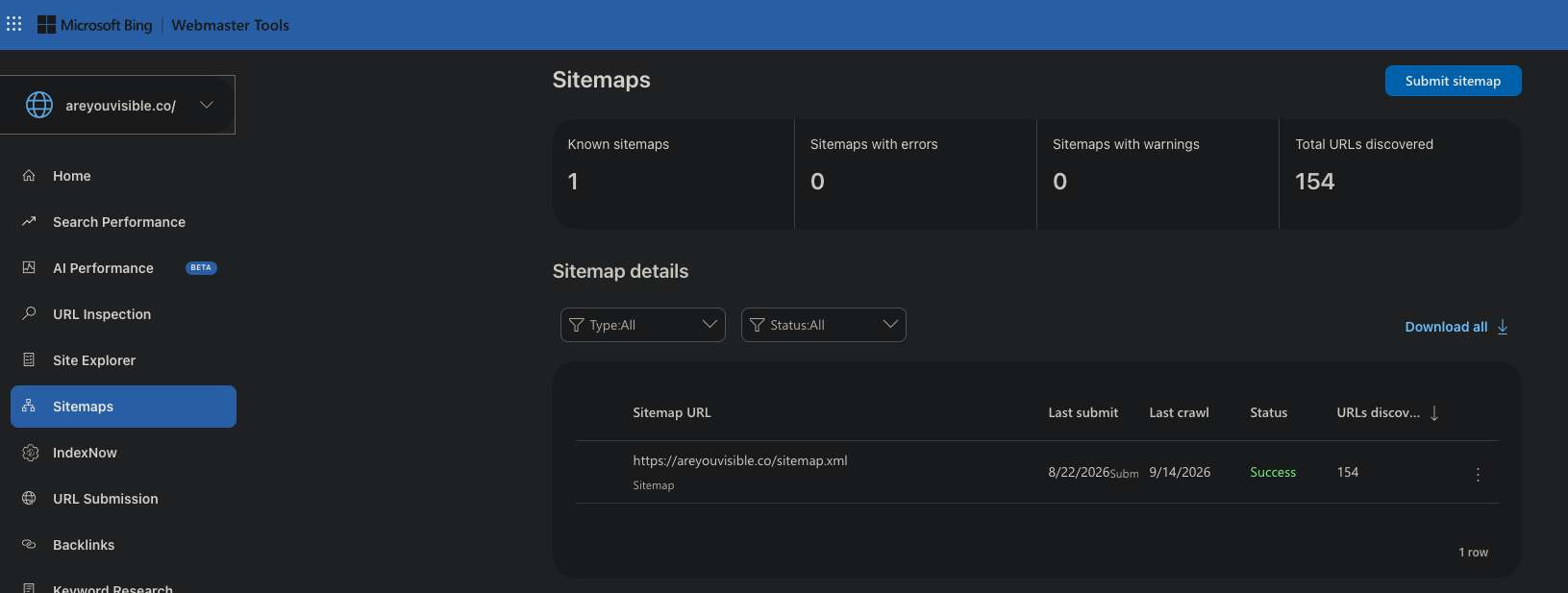Screen dimensions: 1568x593
Task: Click the Status column header
Action: (1269, 412)
